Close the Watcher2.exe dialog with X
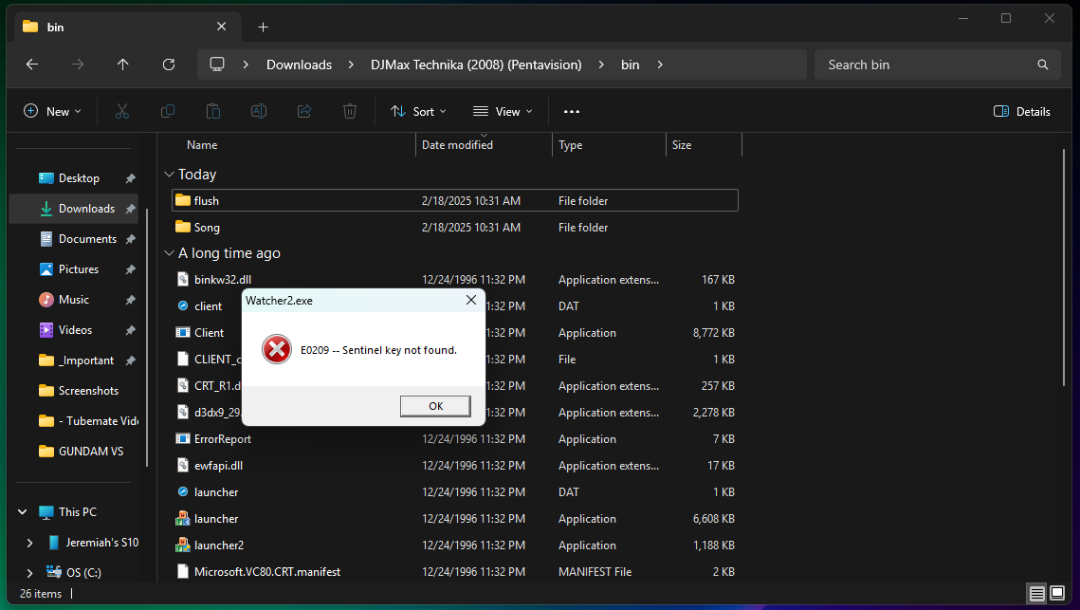This screenshot has height=610, width=1080. pos(471,300)
